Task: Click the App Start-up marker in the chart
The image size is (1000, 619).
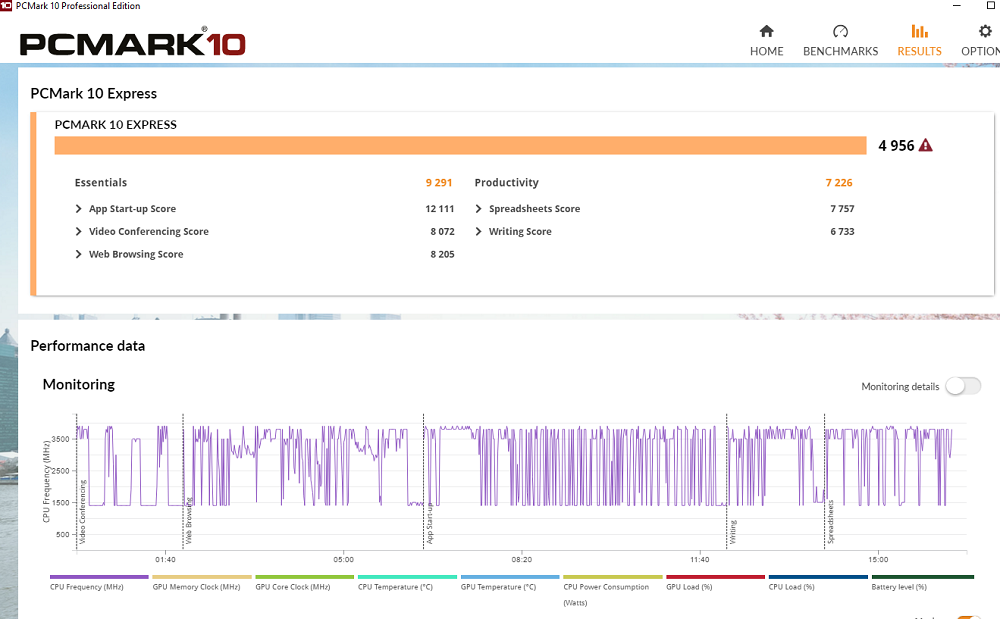Action: click(429, 523)
